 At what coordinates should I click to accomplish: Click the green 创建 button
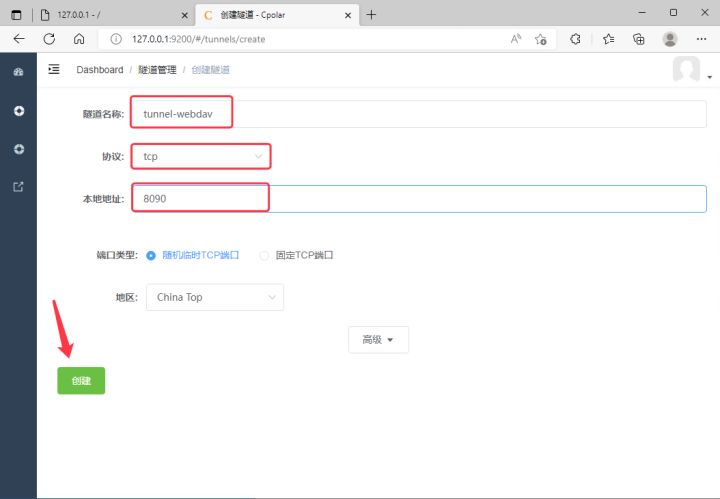[81, 381]
